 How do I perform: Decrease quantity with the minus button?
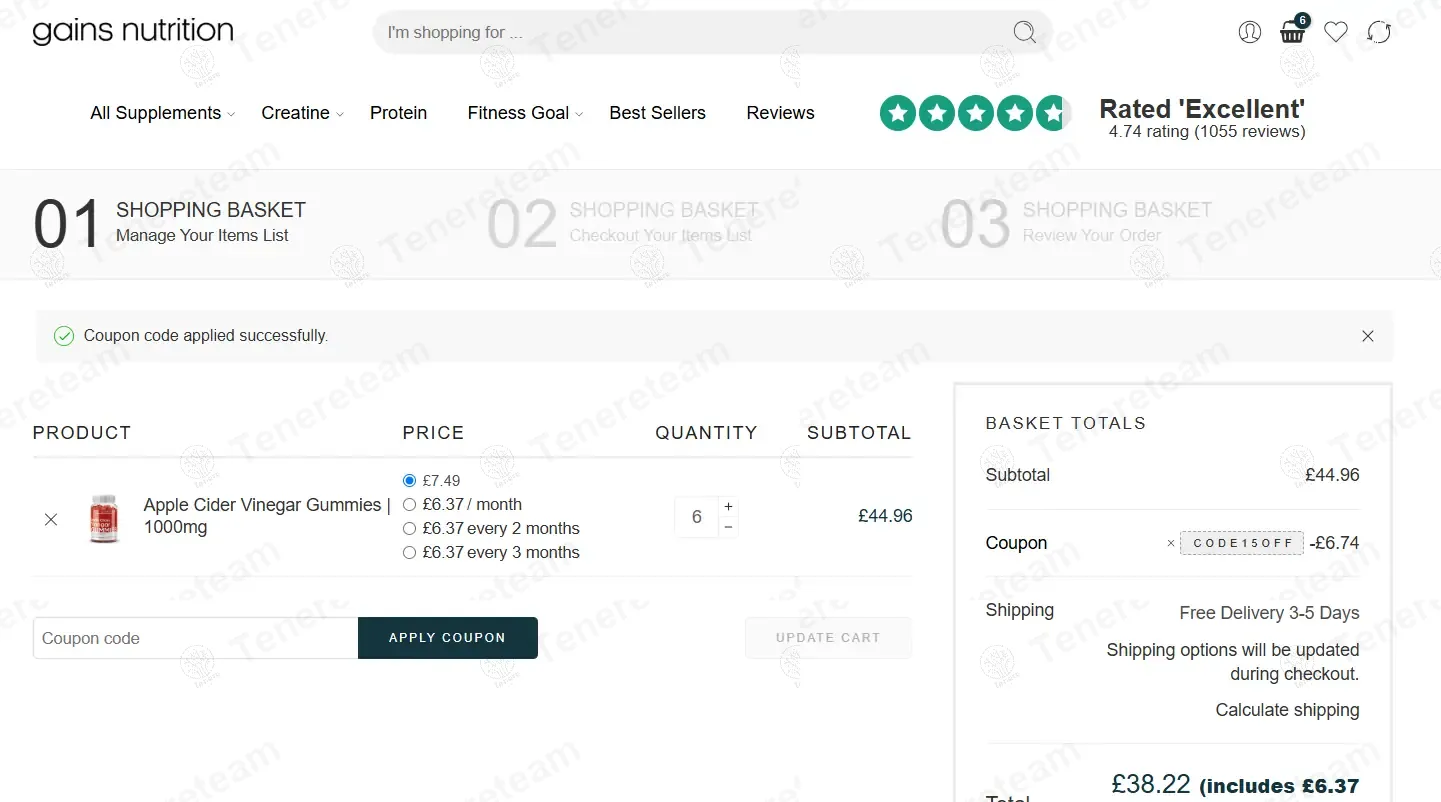[x=728, y=527]
